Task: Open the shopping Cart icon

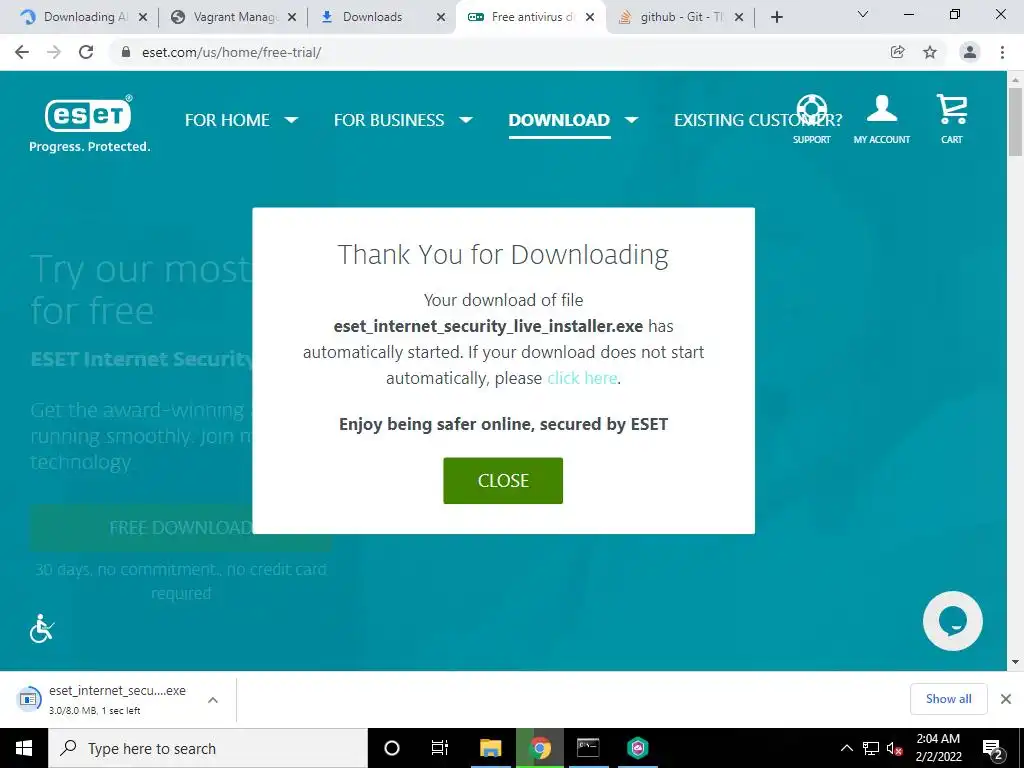Action: 952,118
